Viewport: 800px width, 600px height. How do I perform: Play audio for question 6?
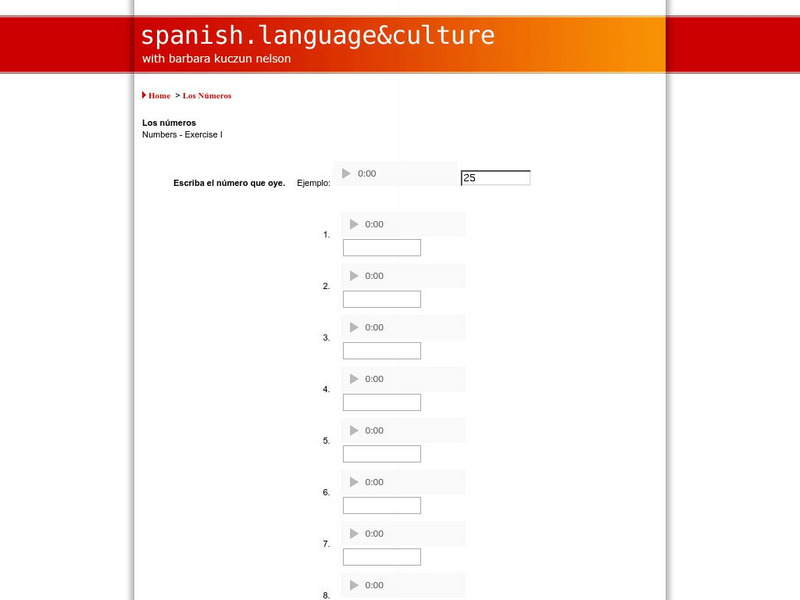click(x=354, y=482)
